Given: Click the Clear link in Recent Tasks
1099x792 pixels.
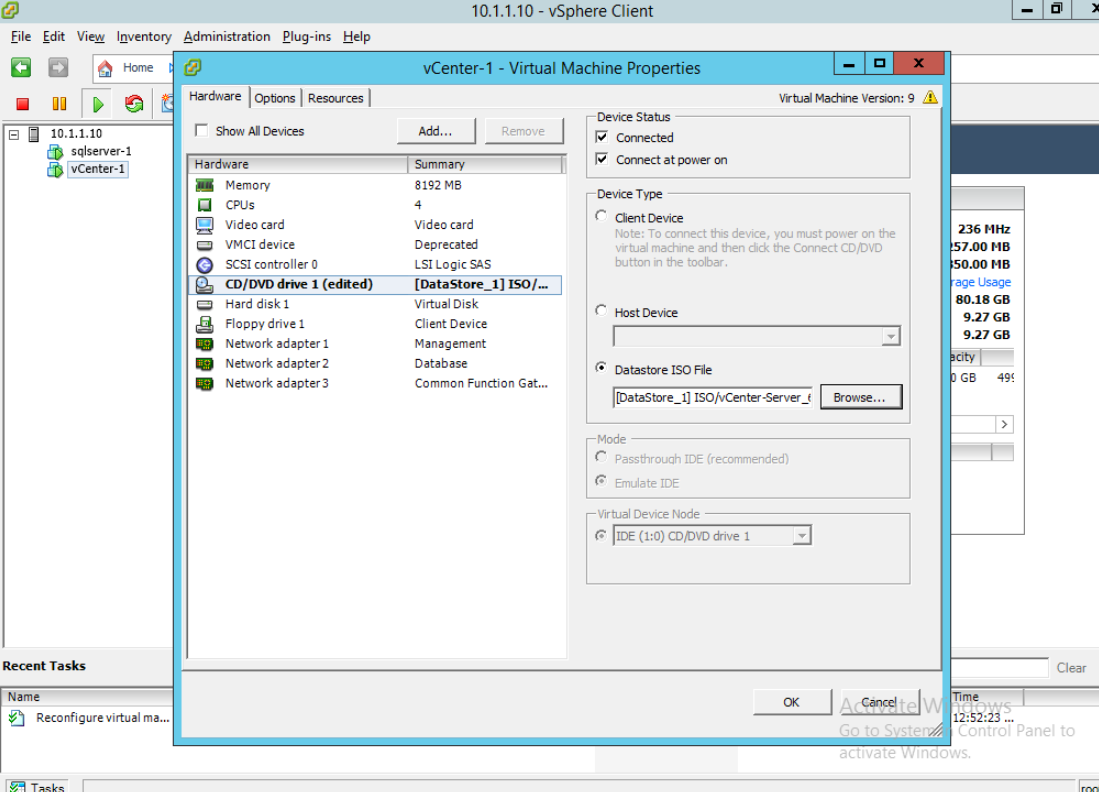Looking at the screenshot, I should pyautogui.click(x=1071, y=668).
